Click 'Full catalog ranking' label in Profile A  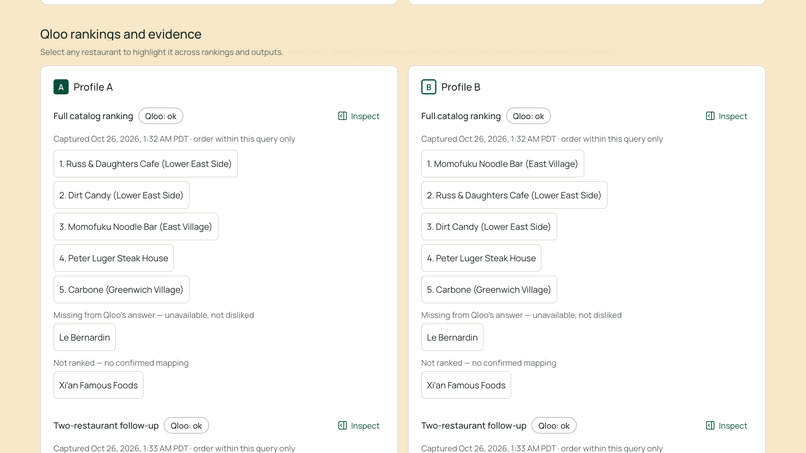click(93, 116)
